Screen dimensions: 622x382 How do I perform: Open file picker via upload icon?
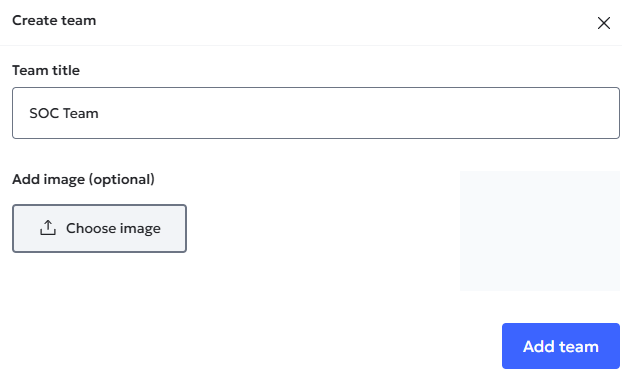point(48,228)
